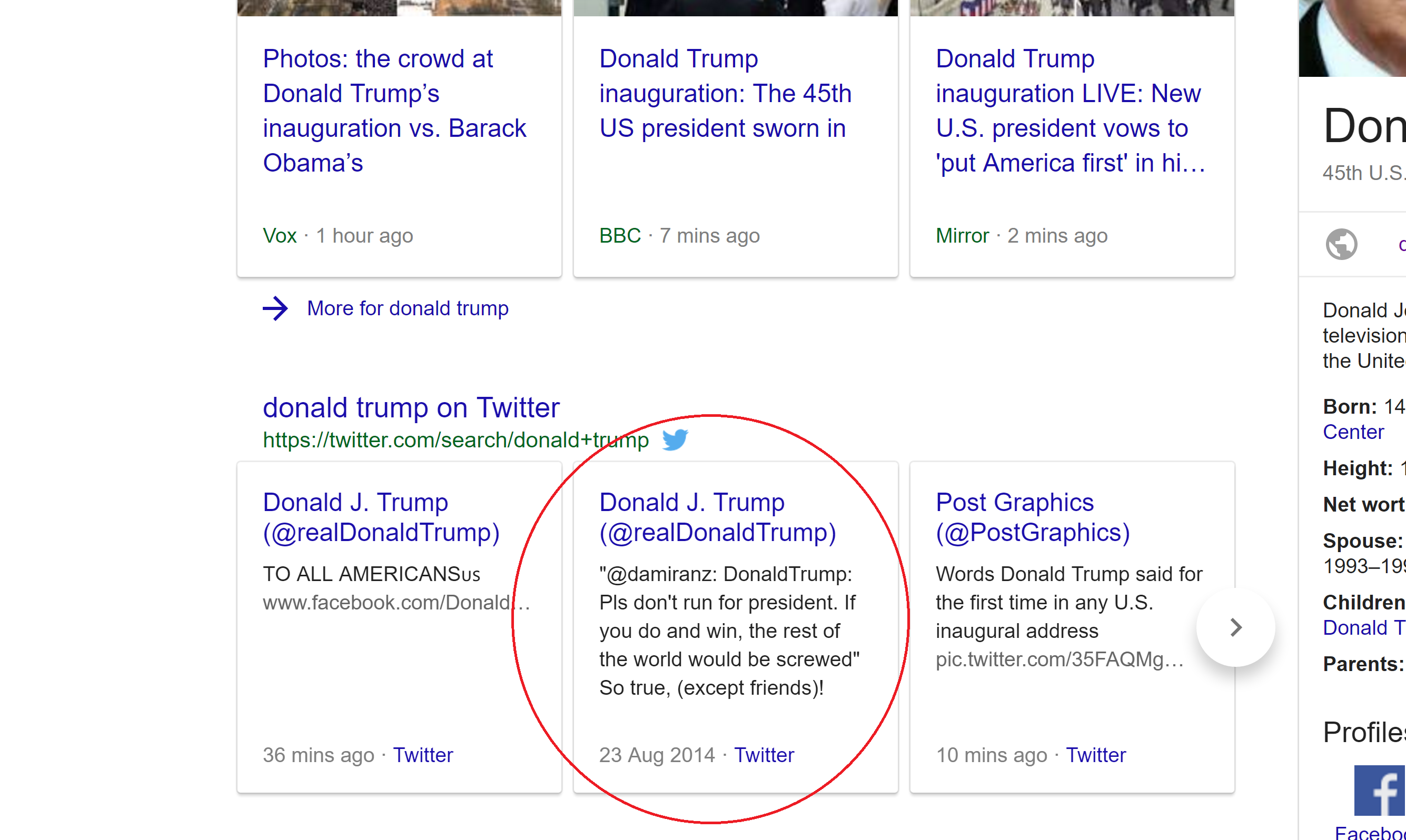Image resolution: width=1406 pixels, height=840 pixels.
Task: Click Twitter link next to 36 mins ago
Action: click(423, 755)
